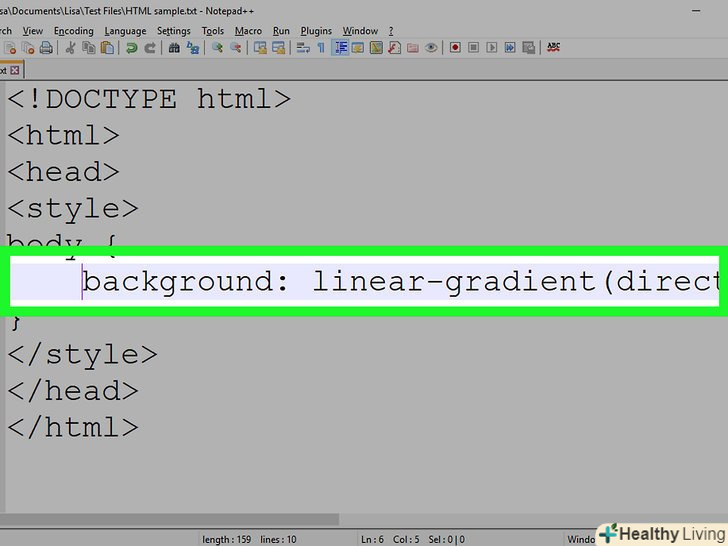Open the Plugins menu

tap(316, 31)
